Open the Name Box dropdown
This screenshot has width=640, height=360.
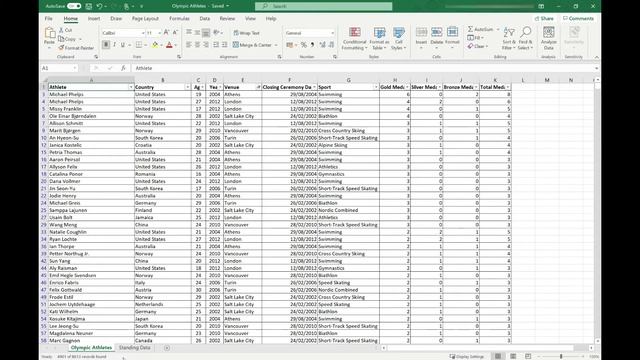[75, 68]
